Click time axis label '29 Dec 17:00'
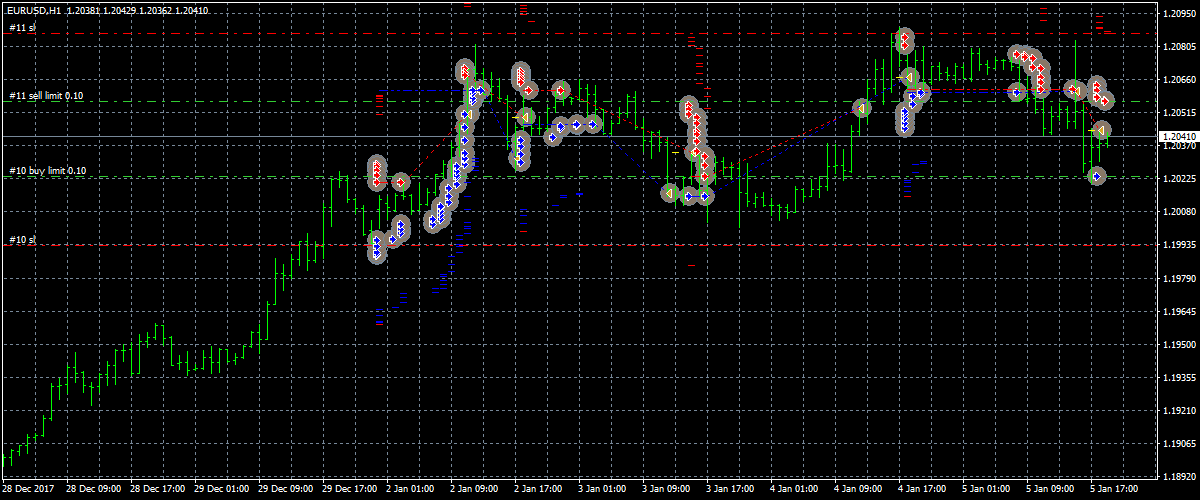 (x=352, y=490)
